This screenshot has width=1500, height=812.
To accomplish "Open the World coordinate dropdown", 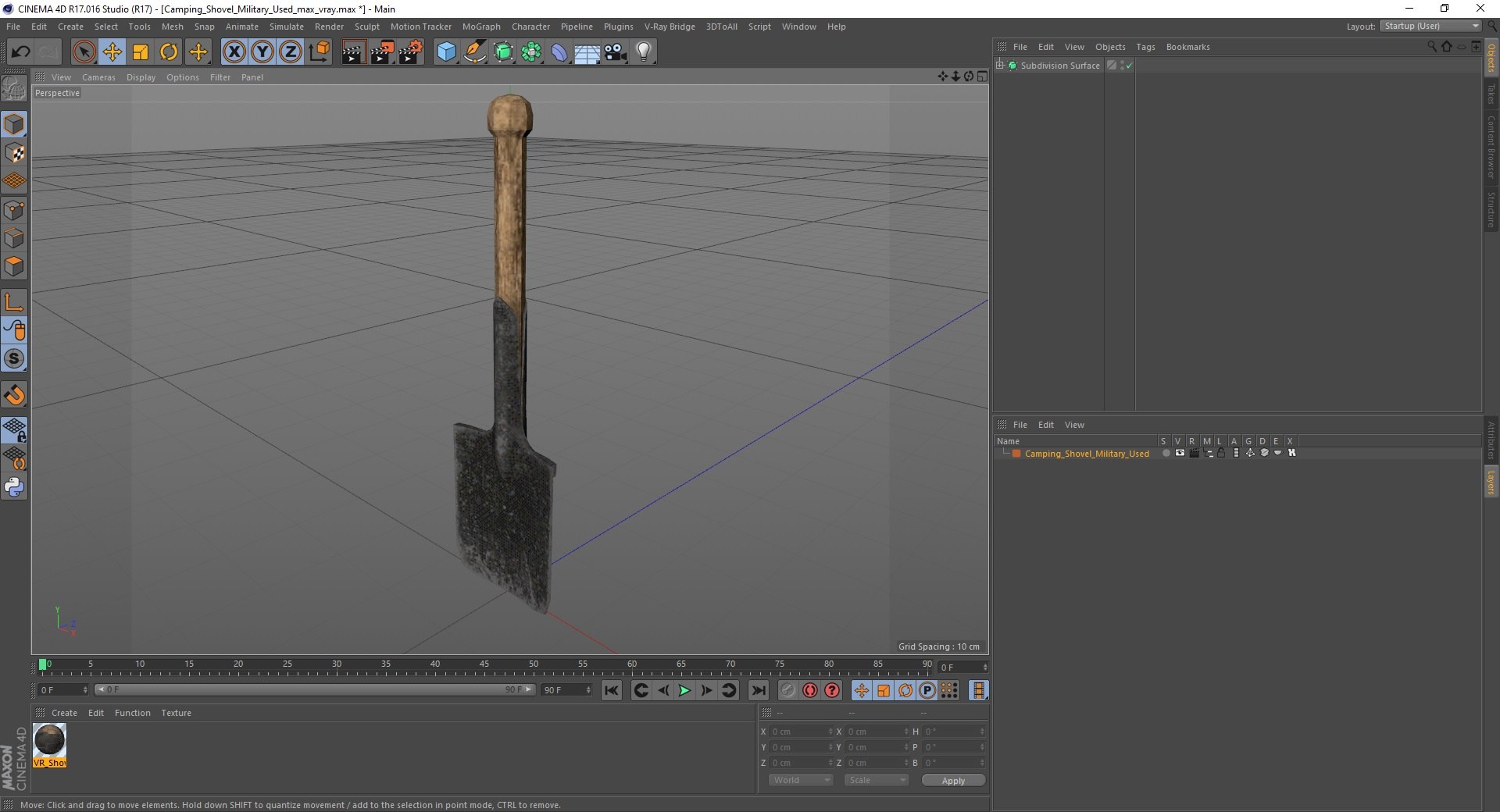I will pos(801,780).
